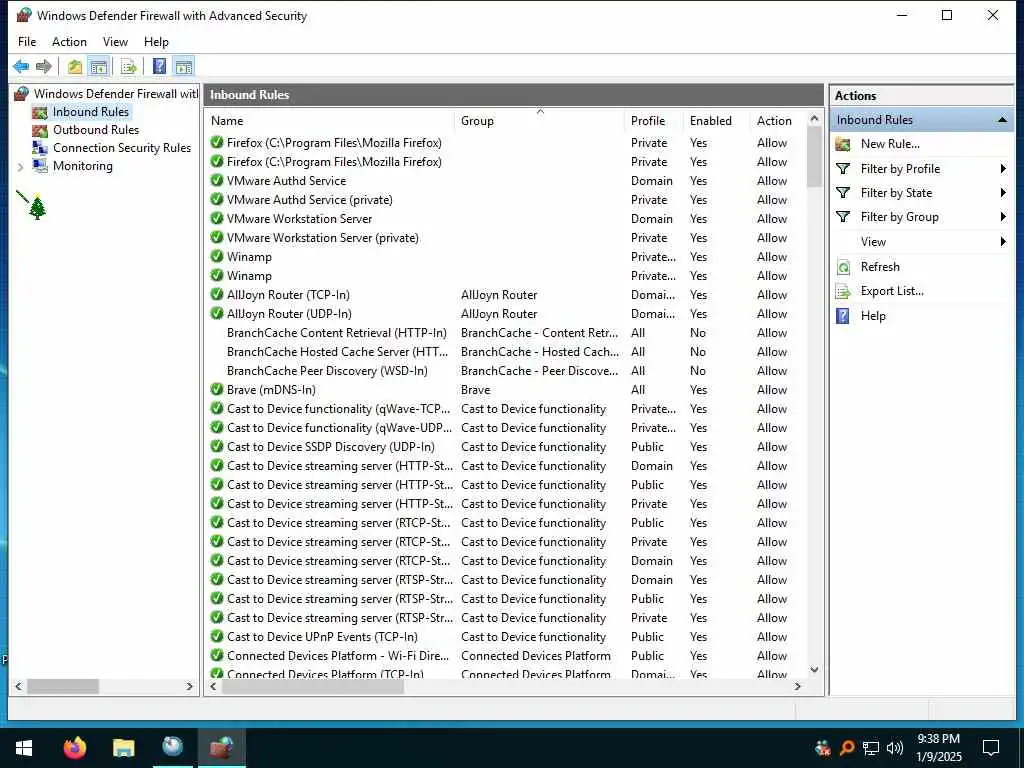The height and width of the screenshot is (768, 1024).
Task: Open the Help menu in menu bar
Action: click(x=156, y=42)
